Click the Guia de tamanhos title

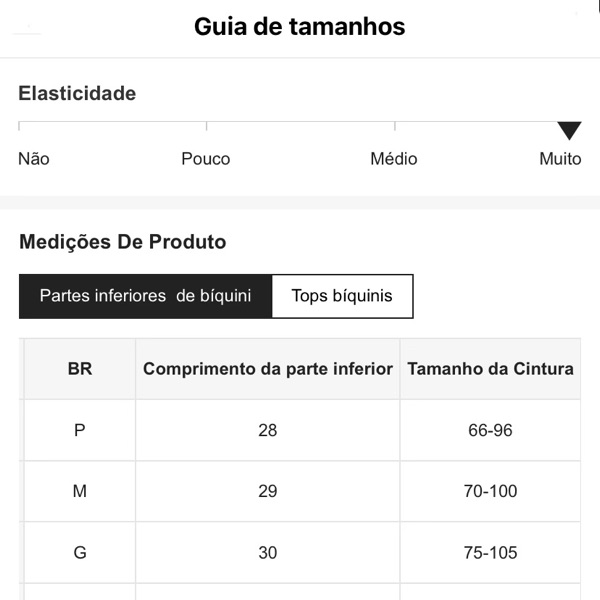[x=300, y=27]
